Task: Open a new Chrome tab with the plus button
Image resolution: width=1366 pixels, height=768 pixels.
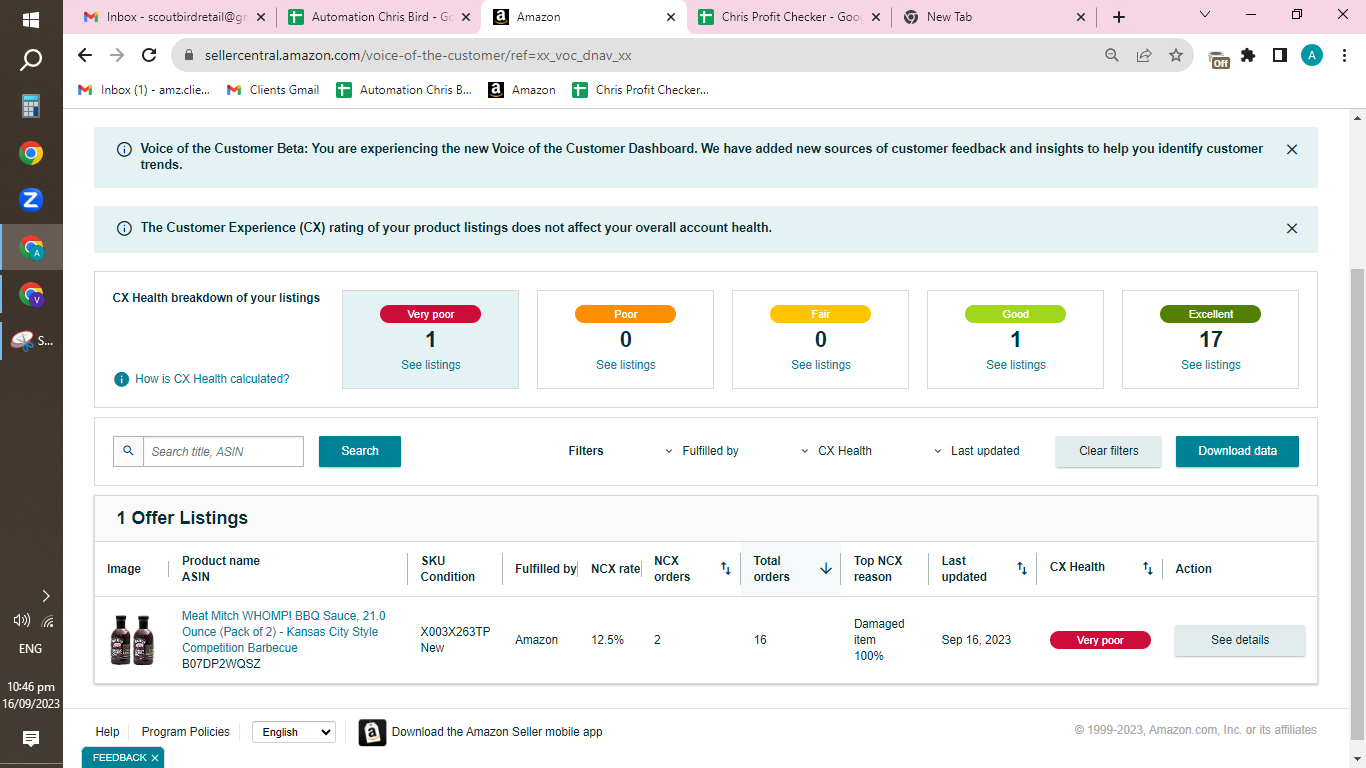Action: (x=1119, y=17)
